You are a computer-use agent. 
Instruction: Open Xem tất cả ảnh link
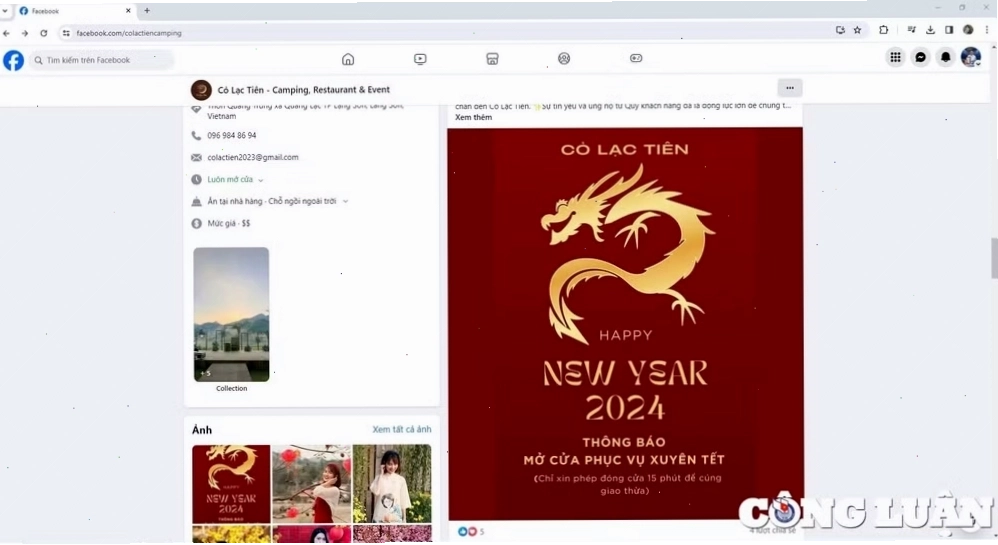pyautogui.click(x=402, y=429)
